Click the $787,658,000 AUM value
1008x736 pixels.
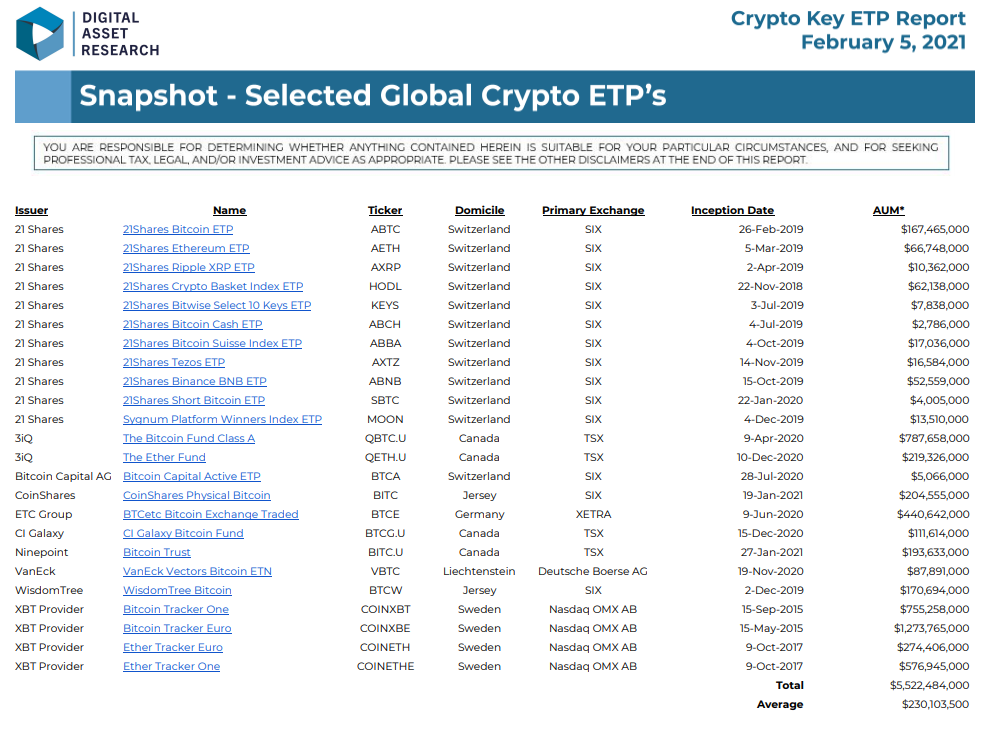(933, 438)
